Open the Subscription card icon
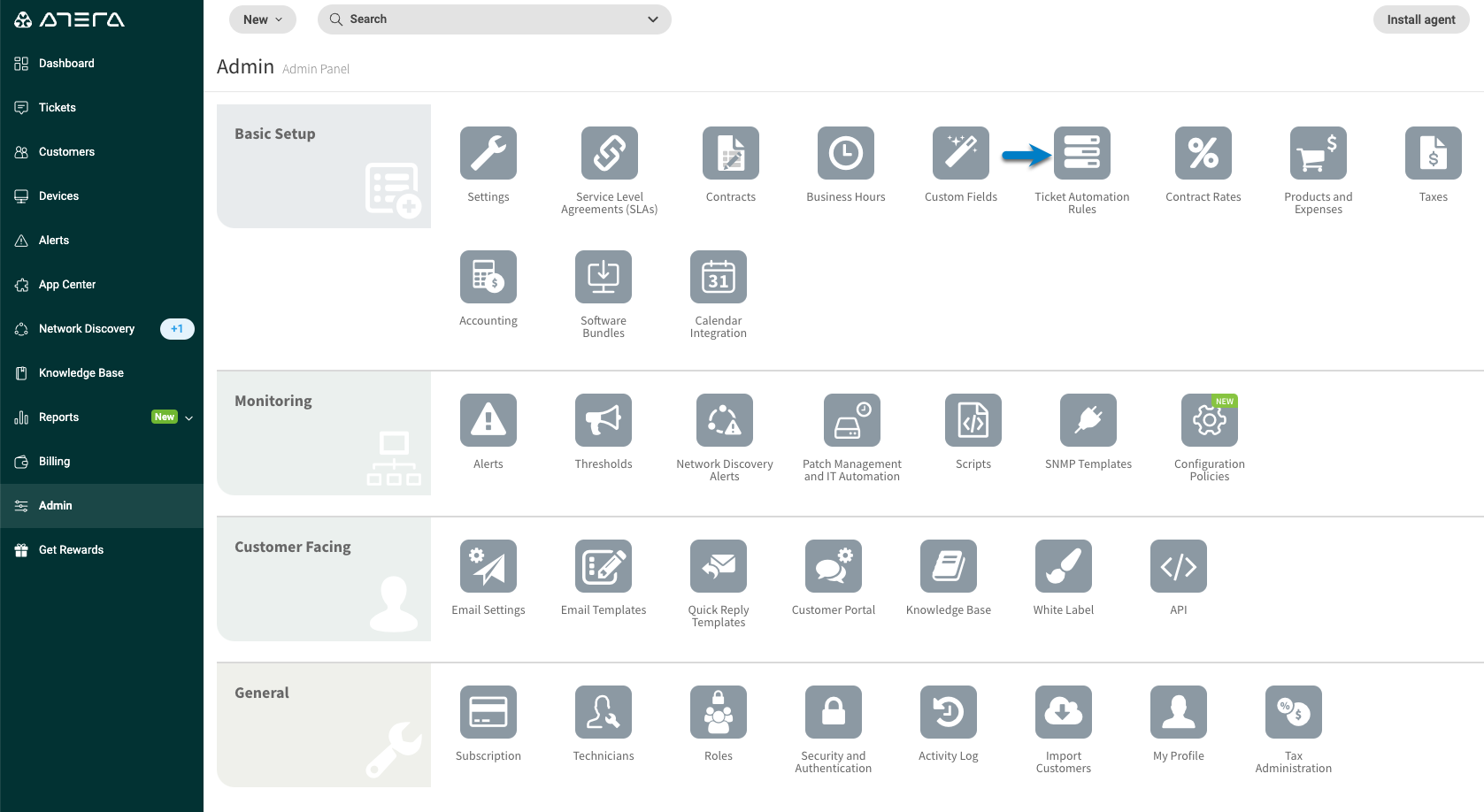1484x812 pixels. tap(488, 712)
